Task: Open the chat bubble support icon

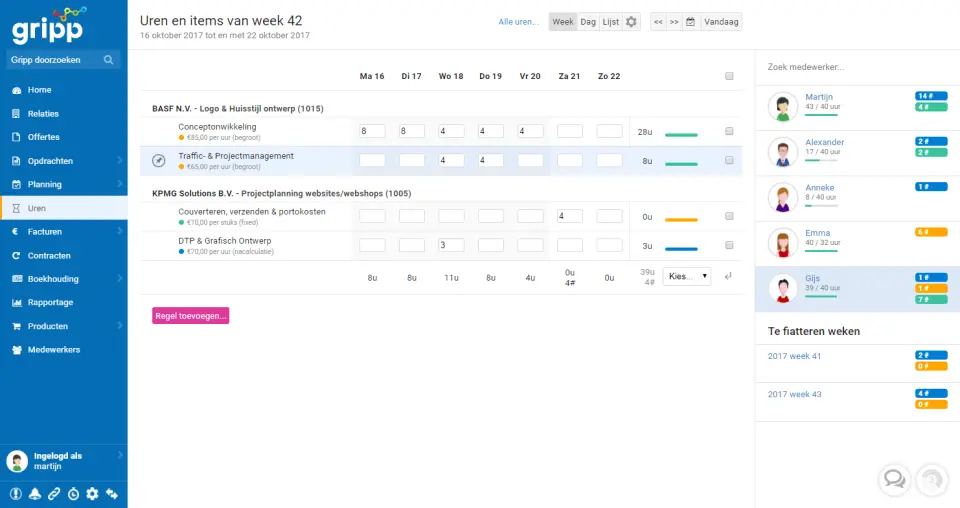Action: point(894,479)
